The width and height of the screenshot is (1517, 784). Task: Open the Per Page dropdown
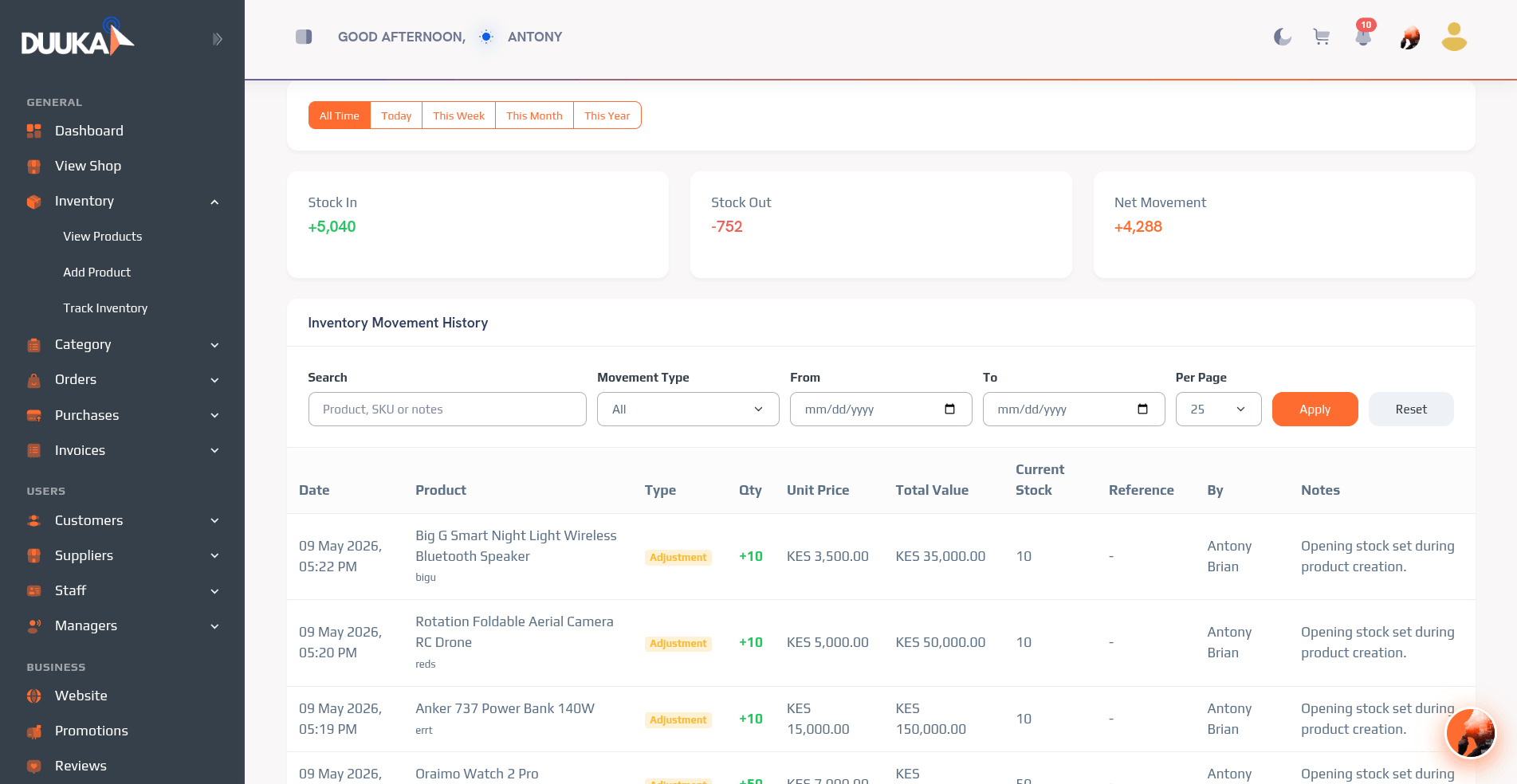pyautogui.click(x=1218, y=409)
